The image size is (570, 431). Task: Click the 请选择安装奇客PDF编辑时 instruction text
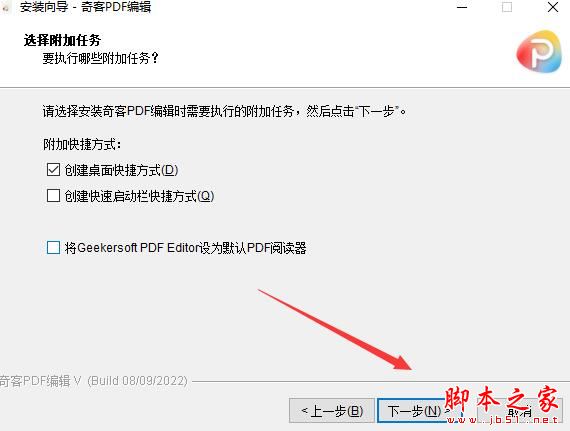click(224, 111)
